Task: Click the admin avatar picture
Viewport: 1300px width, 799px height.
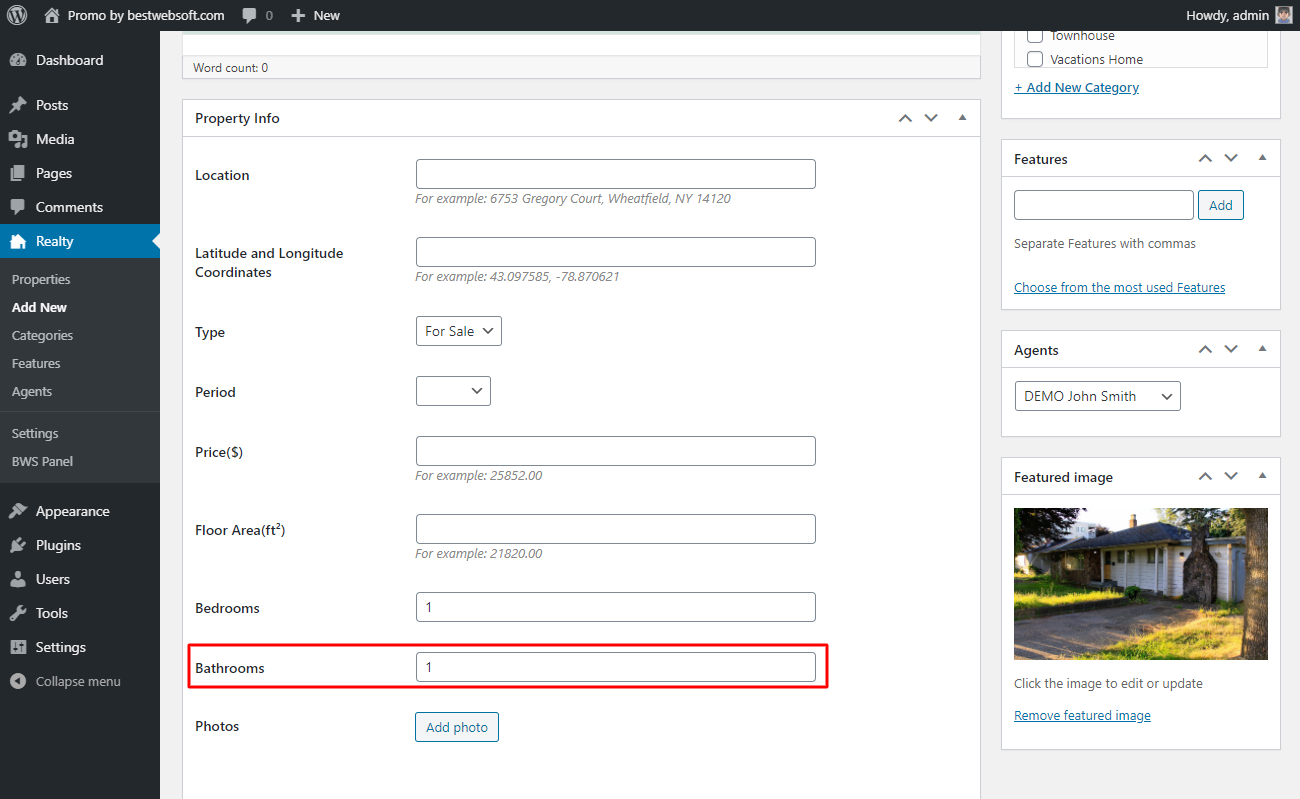Action: coord(1284,15)
